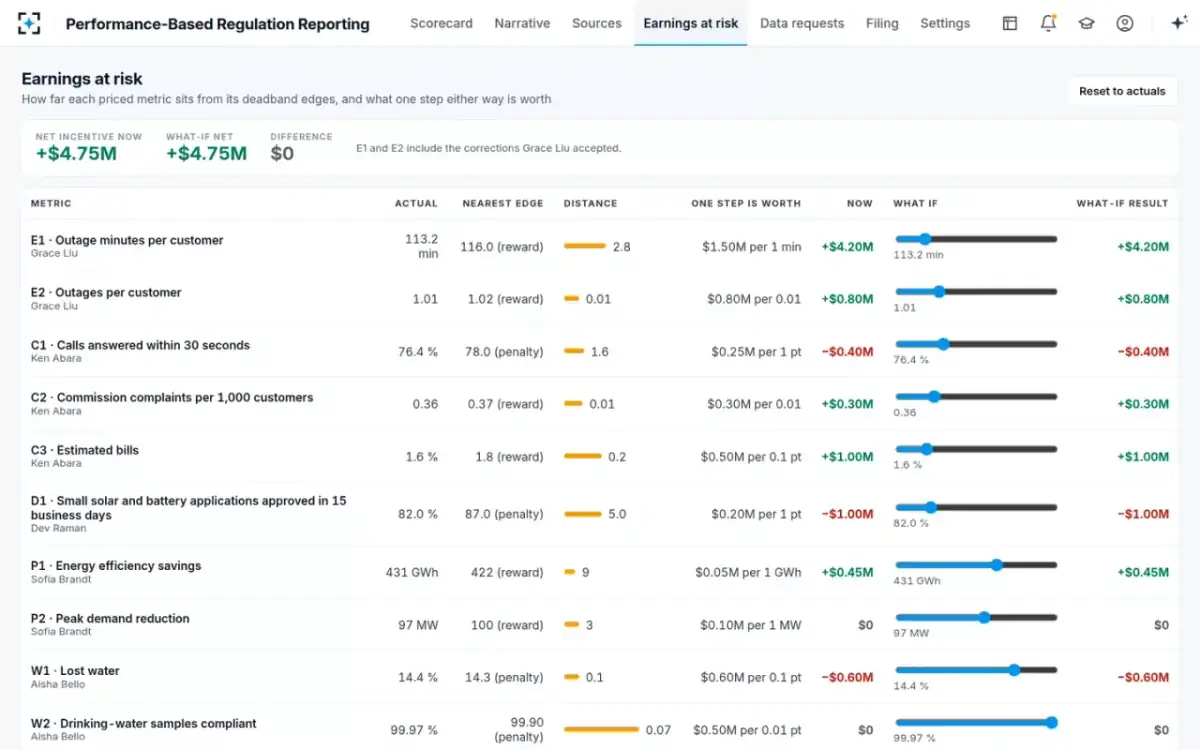Click the What-If Result column header

pyautogui.click(x=1122, y=203)
